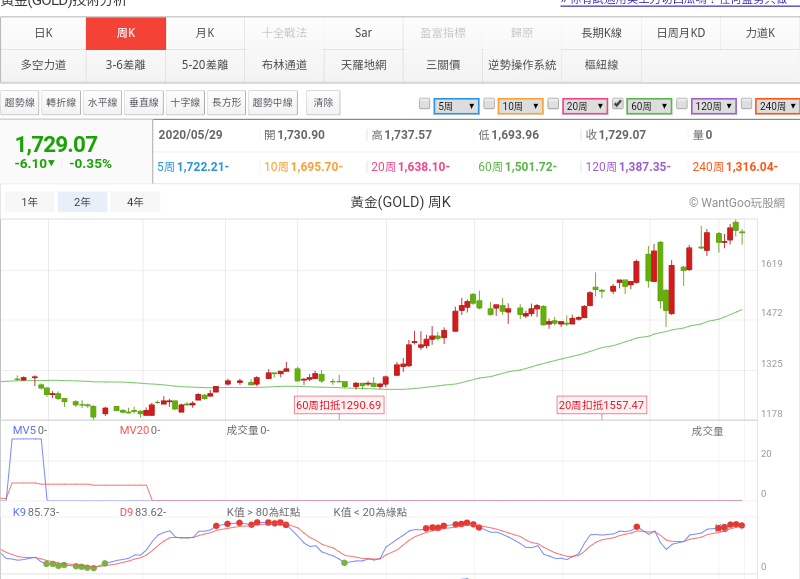
Task: Uncheck the 60周 moving average checkbox
Action: click(618, 104)
